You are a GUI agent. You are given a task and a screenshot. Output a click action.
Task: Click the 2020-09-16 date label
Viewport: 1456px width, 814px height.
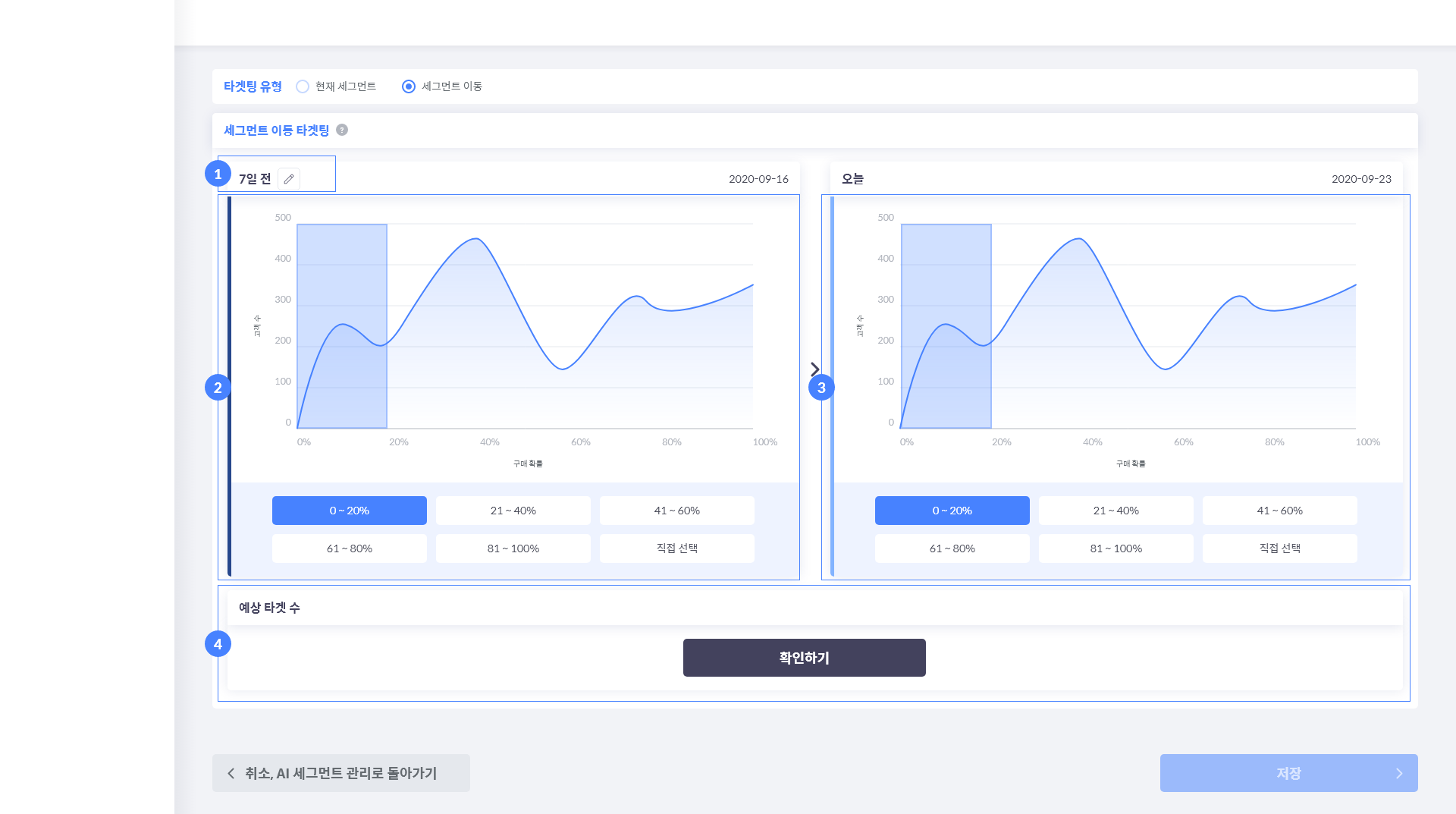pos(758,179)
